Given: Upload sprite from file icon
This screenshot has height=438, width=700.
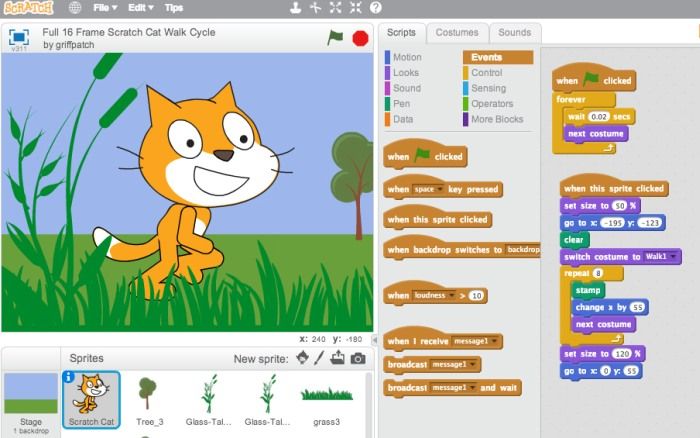Looking at the screenshot, I should [338, 358].
